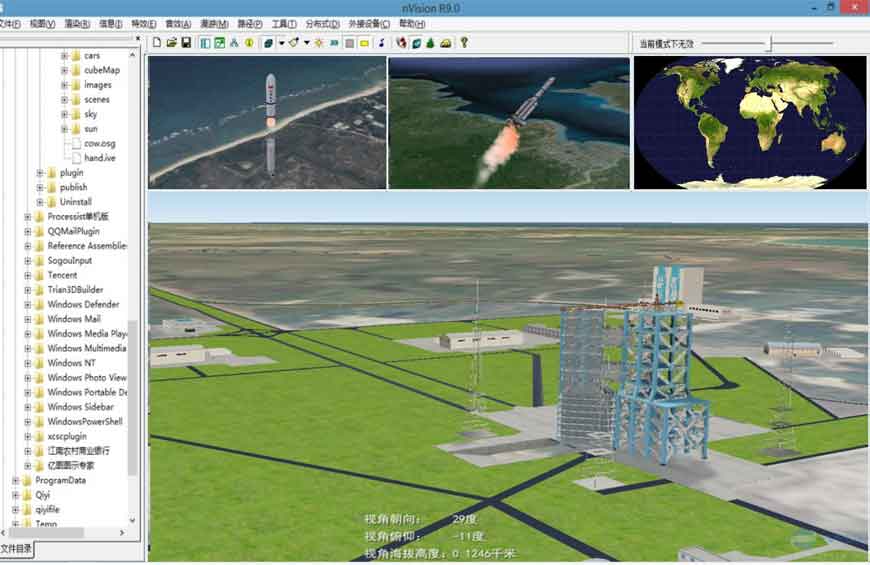Open the 外接设备(C) menu
Screen dimensions: 870x565
[x=369, y=24]
